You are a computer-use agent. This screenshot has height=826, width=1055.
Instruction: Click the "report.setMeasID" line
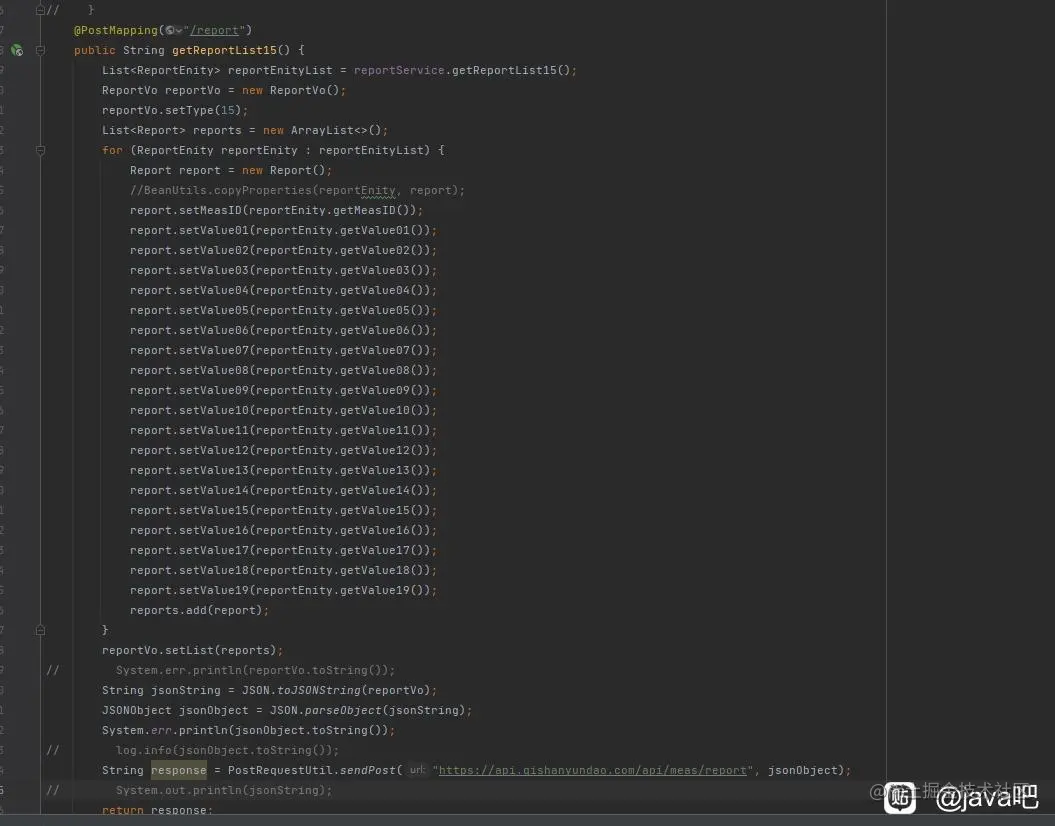point(277,211)
